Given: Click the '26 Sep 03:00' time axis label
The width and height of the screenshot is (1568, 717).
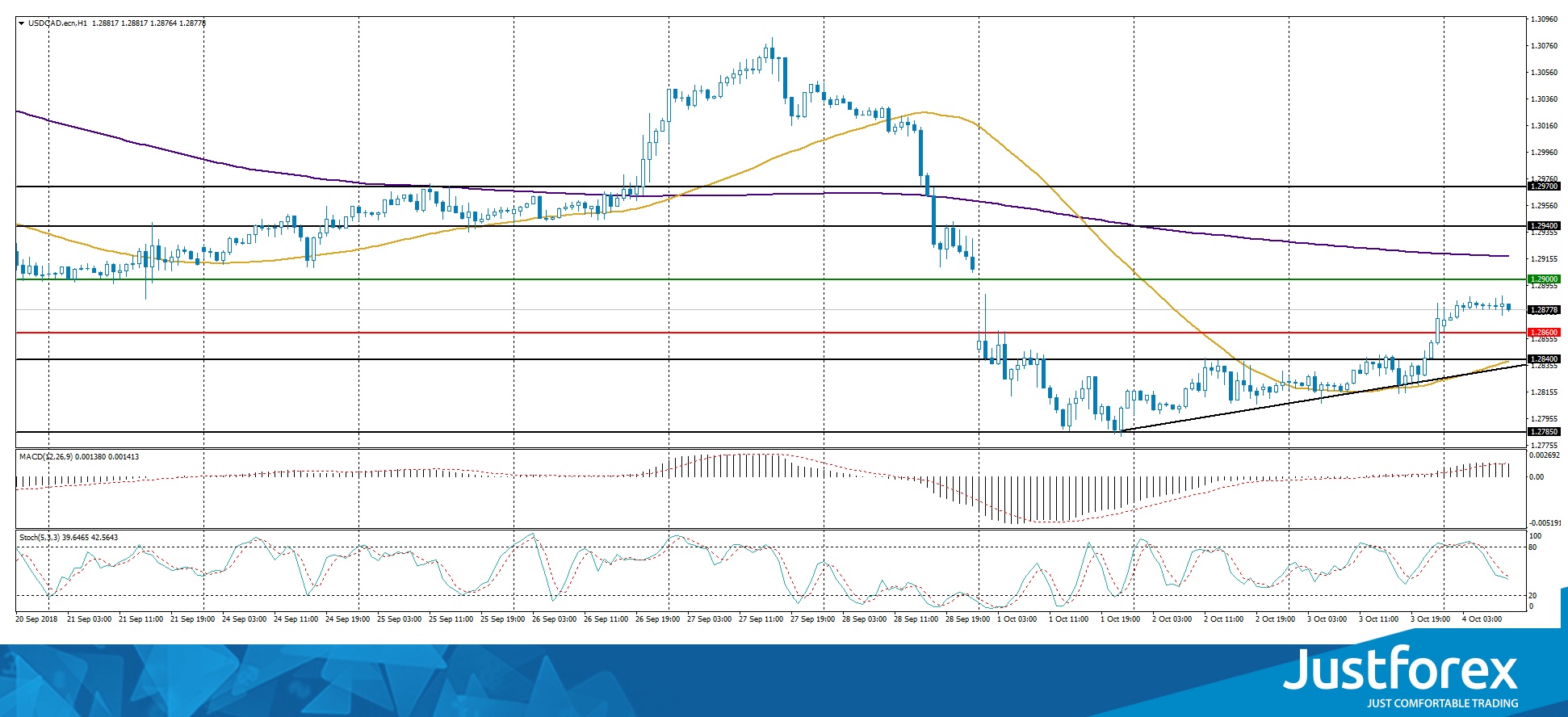Looking at the screenshot, I should coord(554,619).
